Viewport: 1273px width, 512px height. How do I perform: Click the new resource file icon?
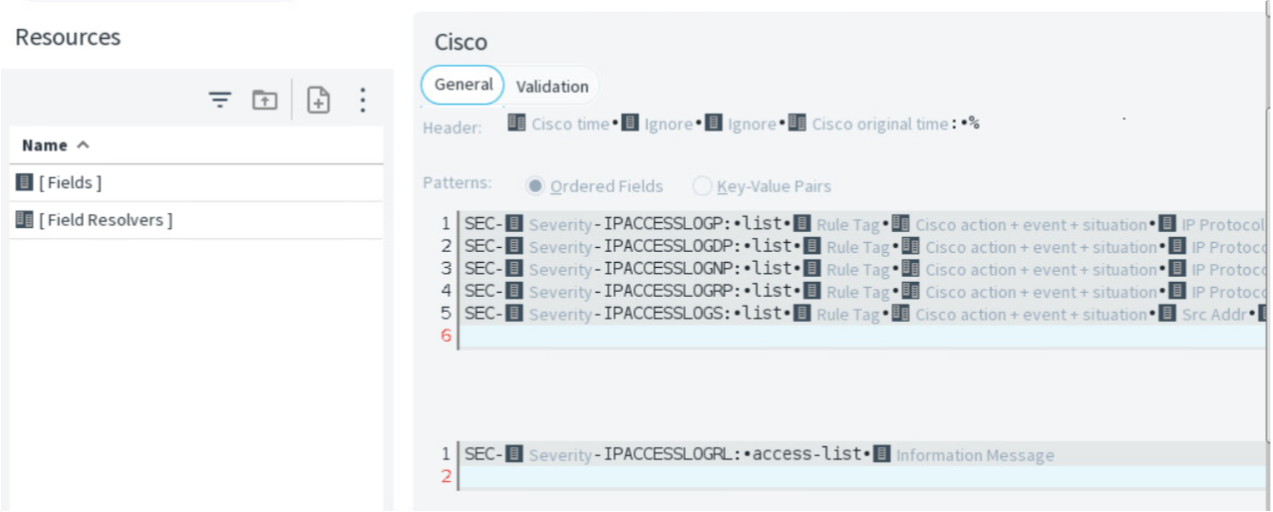click(318, 99)
